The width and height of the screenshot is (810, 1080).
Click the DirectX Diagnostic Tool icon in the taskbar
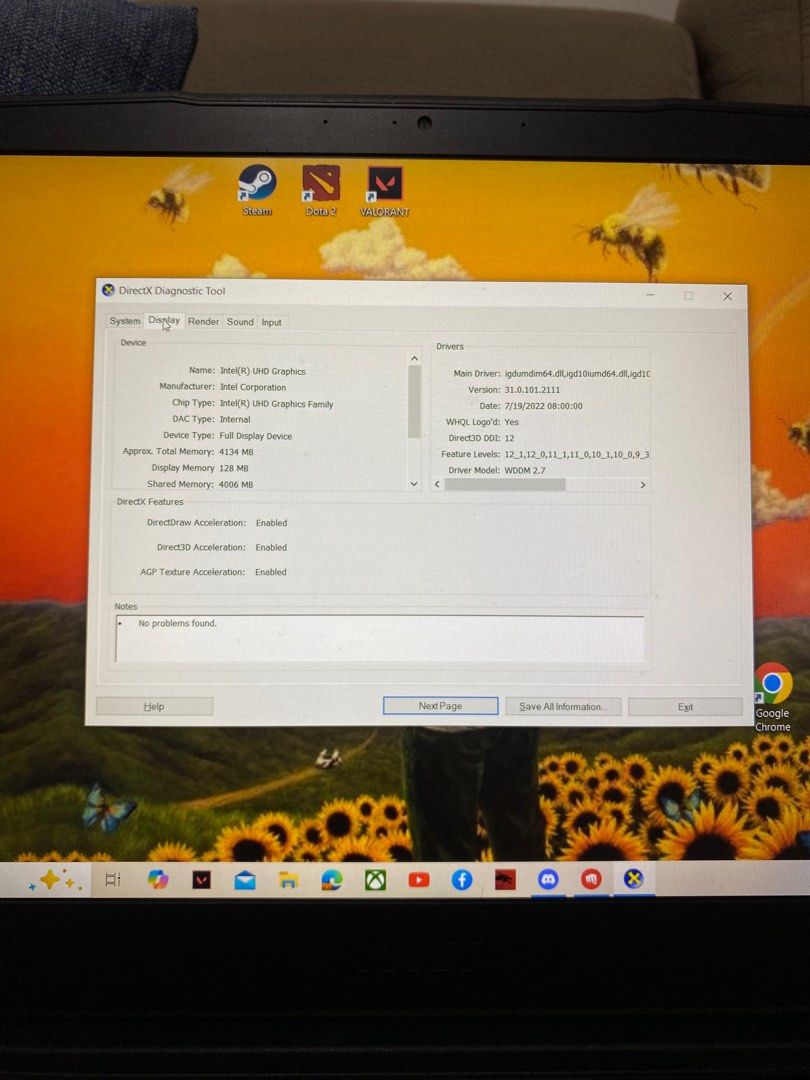(634, 878)
